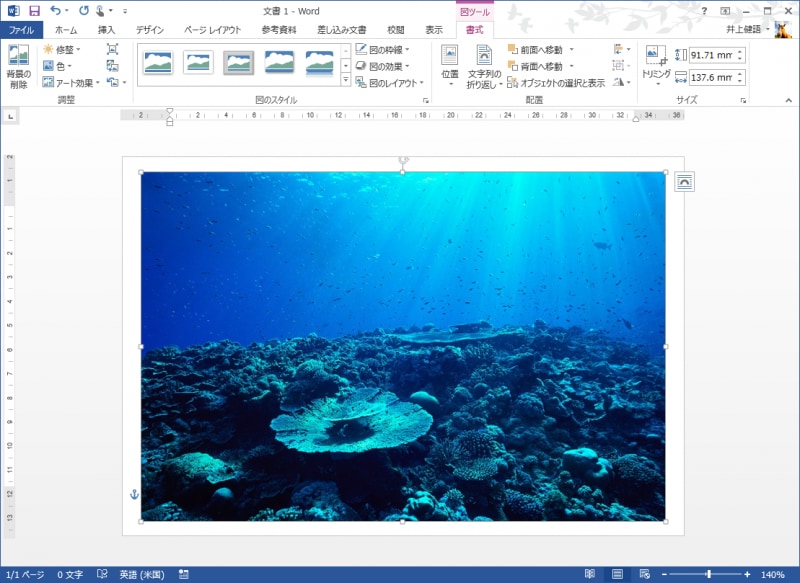Open オブジェクトの選択と表示 selection pane

point(555,83)
